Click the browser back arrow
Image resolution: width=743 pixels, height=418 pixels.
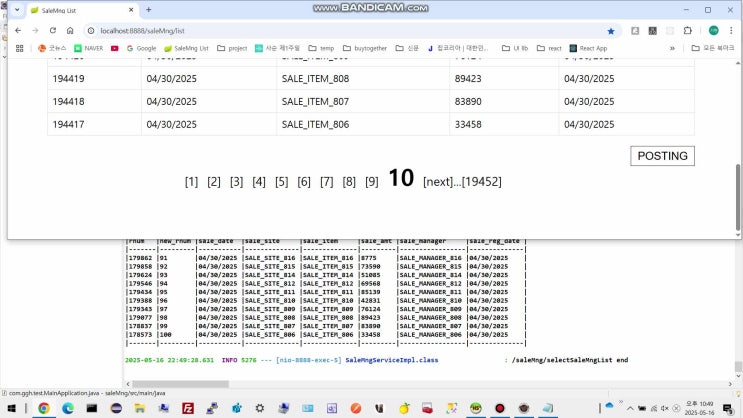click(17, 30)
